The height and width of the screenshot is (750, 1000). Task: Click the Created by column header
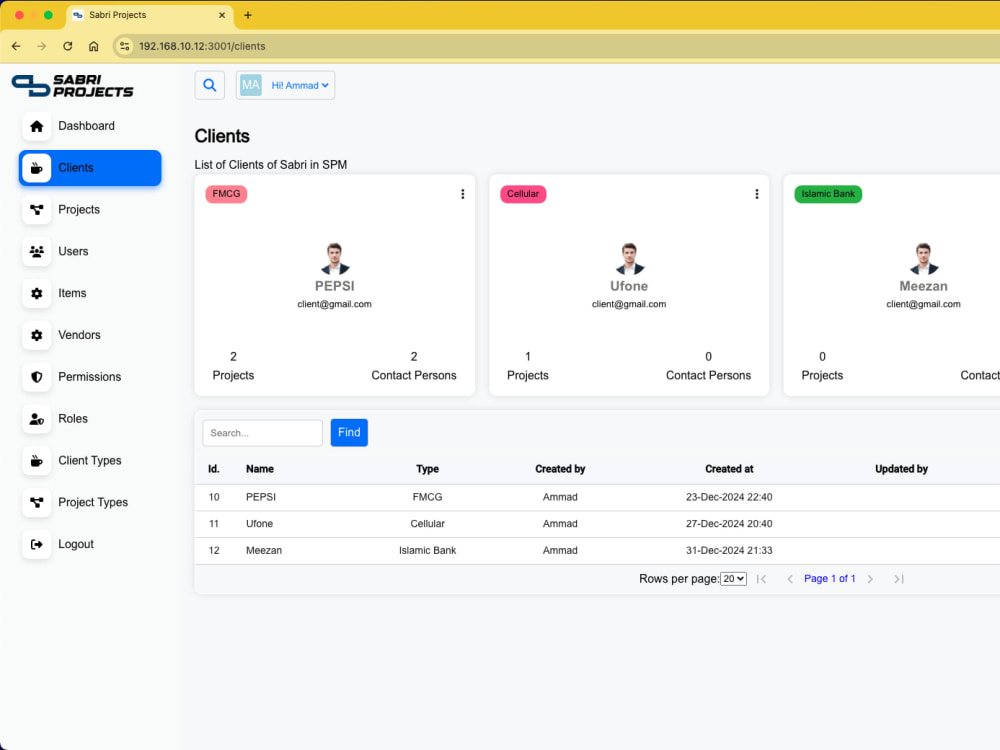click(560, 469)
